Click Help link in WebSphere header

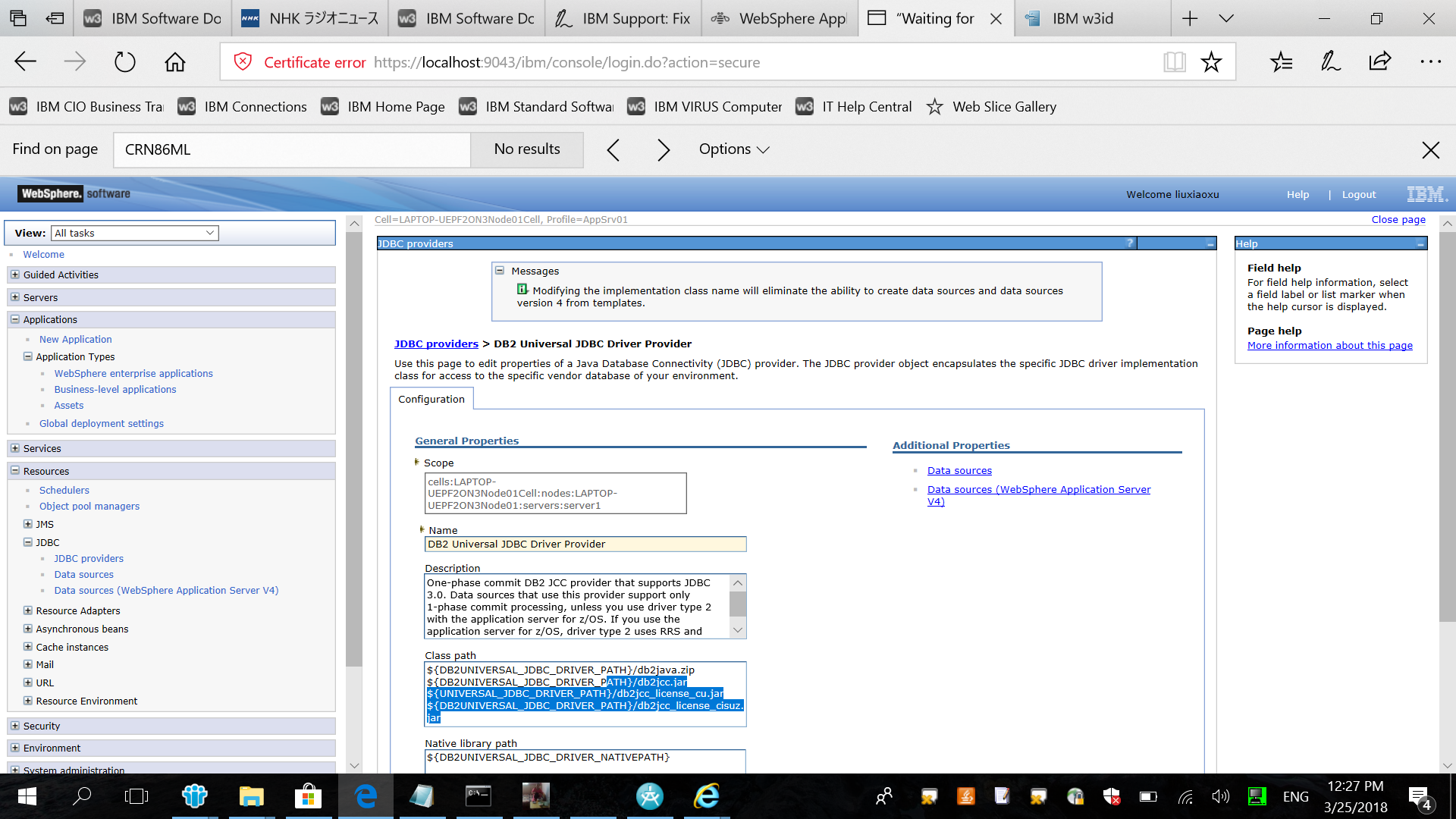click(1298, 195)
